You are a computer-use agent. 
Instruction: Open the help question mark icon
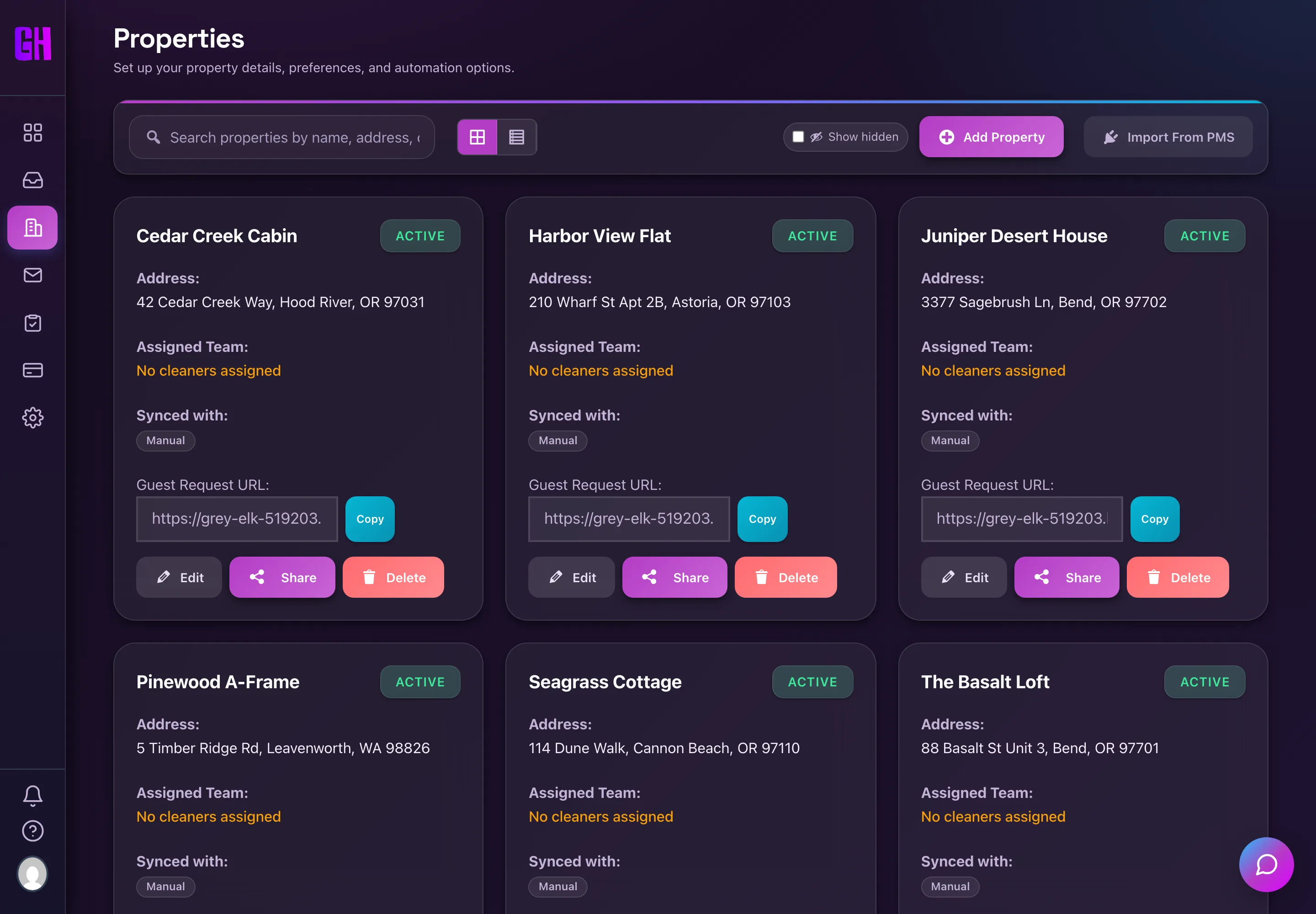pos(32,830)
